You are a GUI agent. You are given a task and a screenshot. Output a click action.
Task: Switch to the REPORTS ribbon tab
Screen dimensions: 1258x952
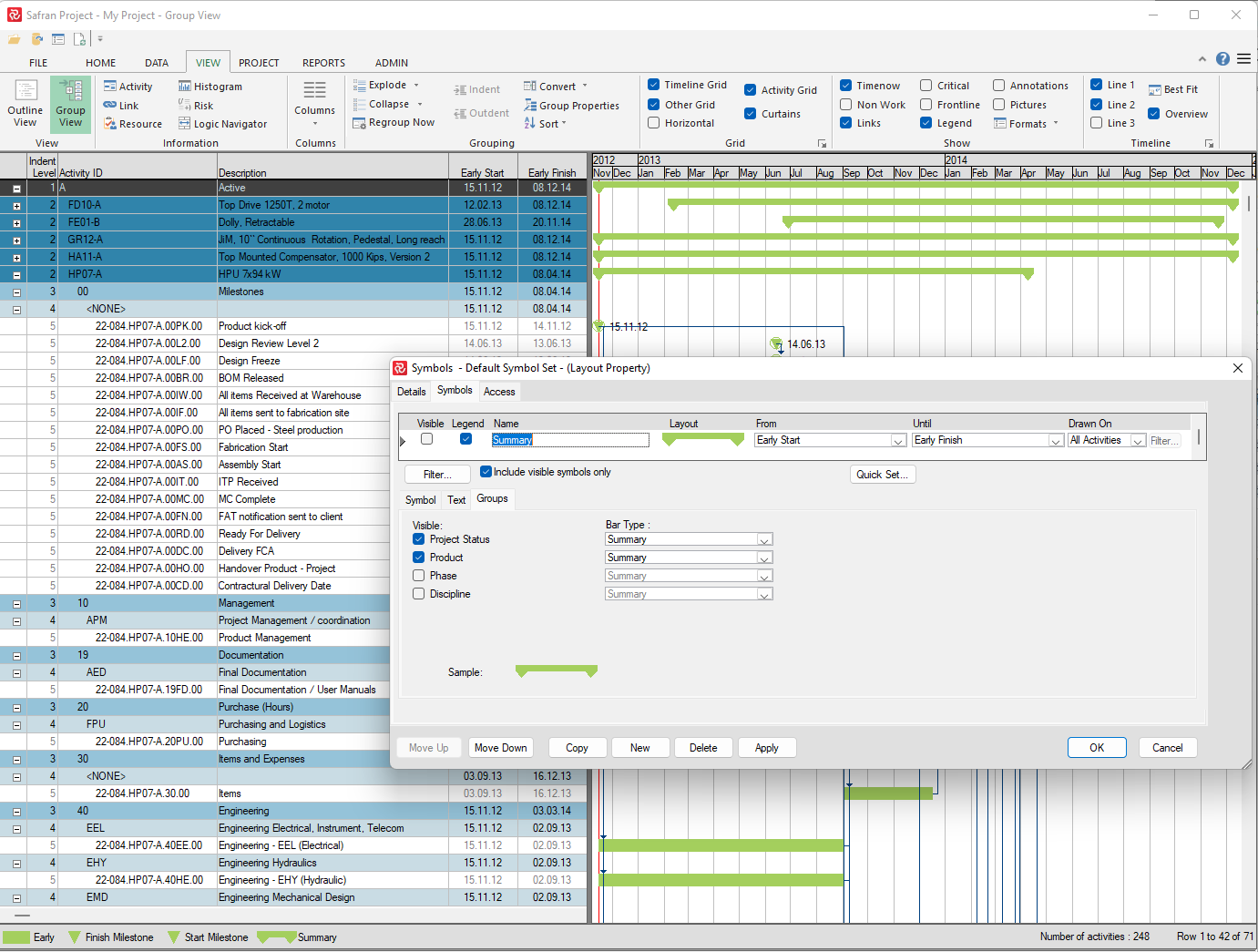coord(323,63)
